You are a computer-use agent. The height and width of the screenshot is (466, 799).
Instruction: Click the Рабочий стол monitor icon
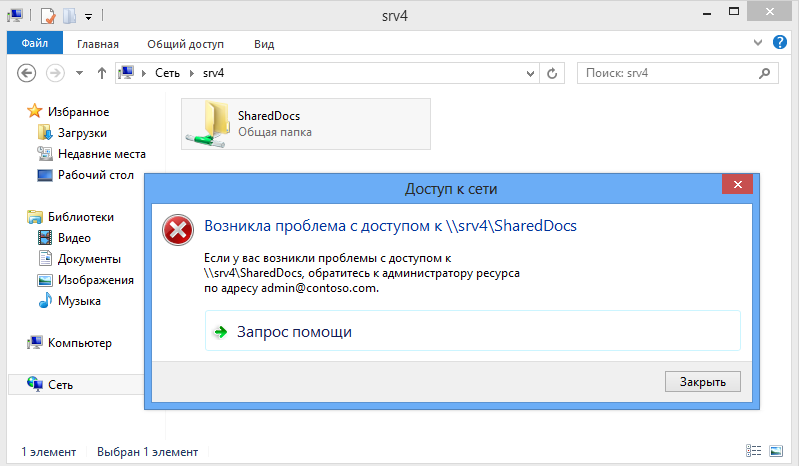(x=45, y=175)
